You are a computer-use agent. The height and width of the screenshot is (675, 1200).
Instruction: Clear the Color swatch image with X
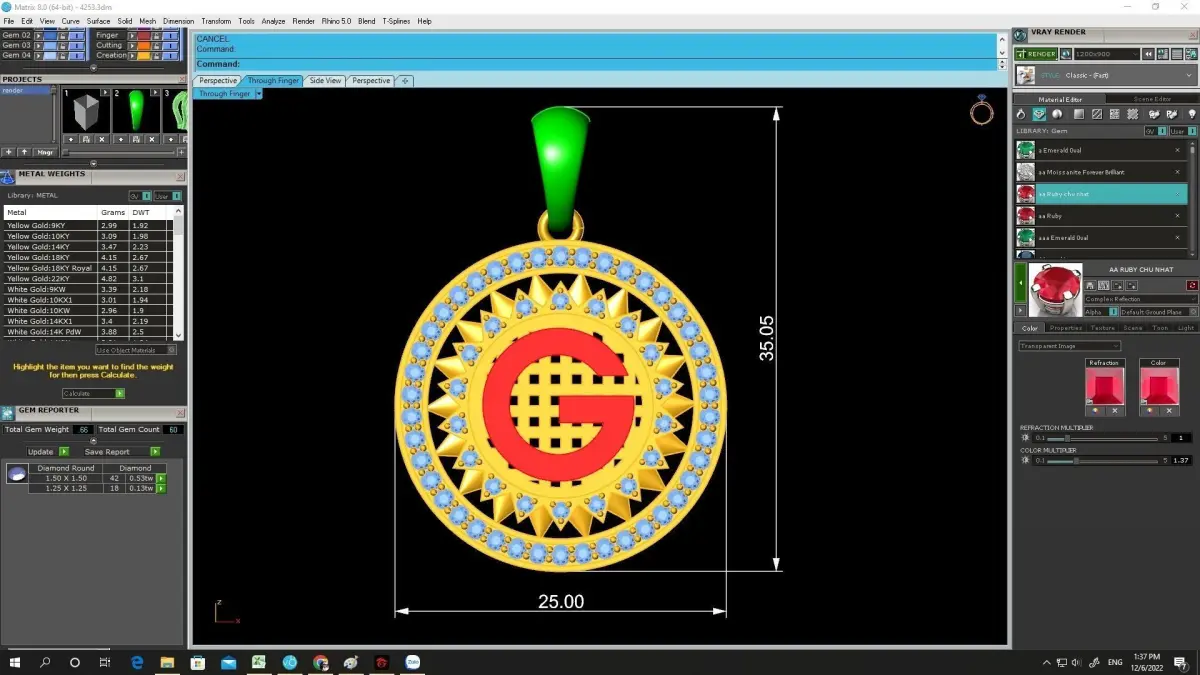1168,410
